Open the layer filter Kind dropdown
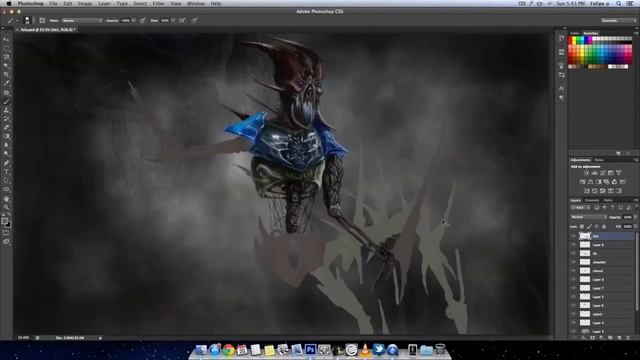The width and height of the screenshot is (640, 360). (579, 208)
